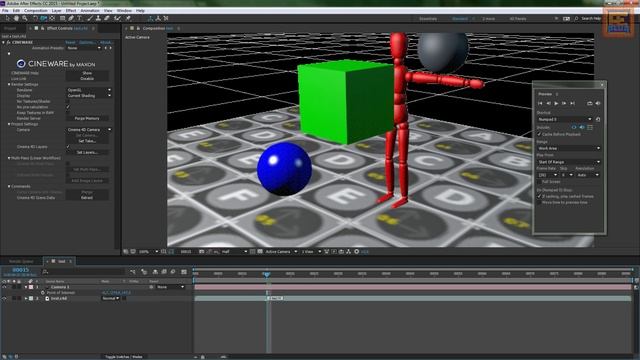
Task: Open the Window menu
Action: coord(124,11)
